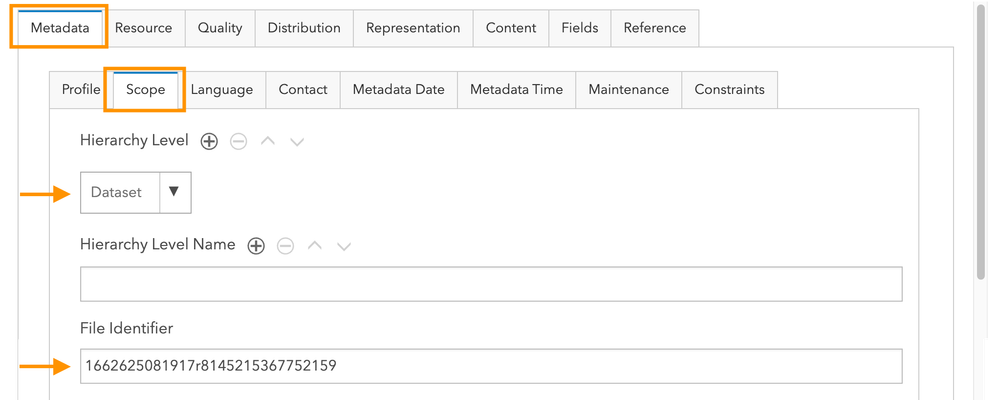
Task: Move Hierarchy Level down with chevron
Action: (x=296, y=142)
